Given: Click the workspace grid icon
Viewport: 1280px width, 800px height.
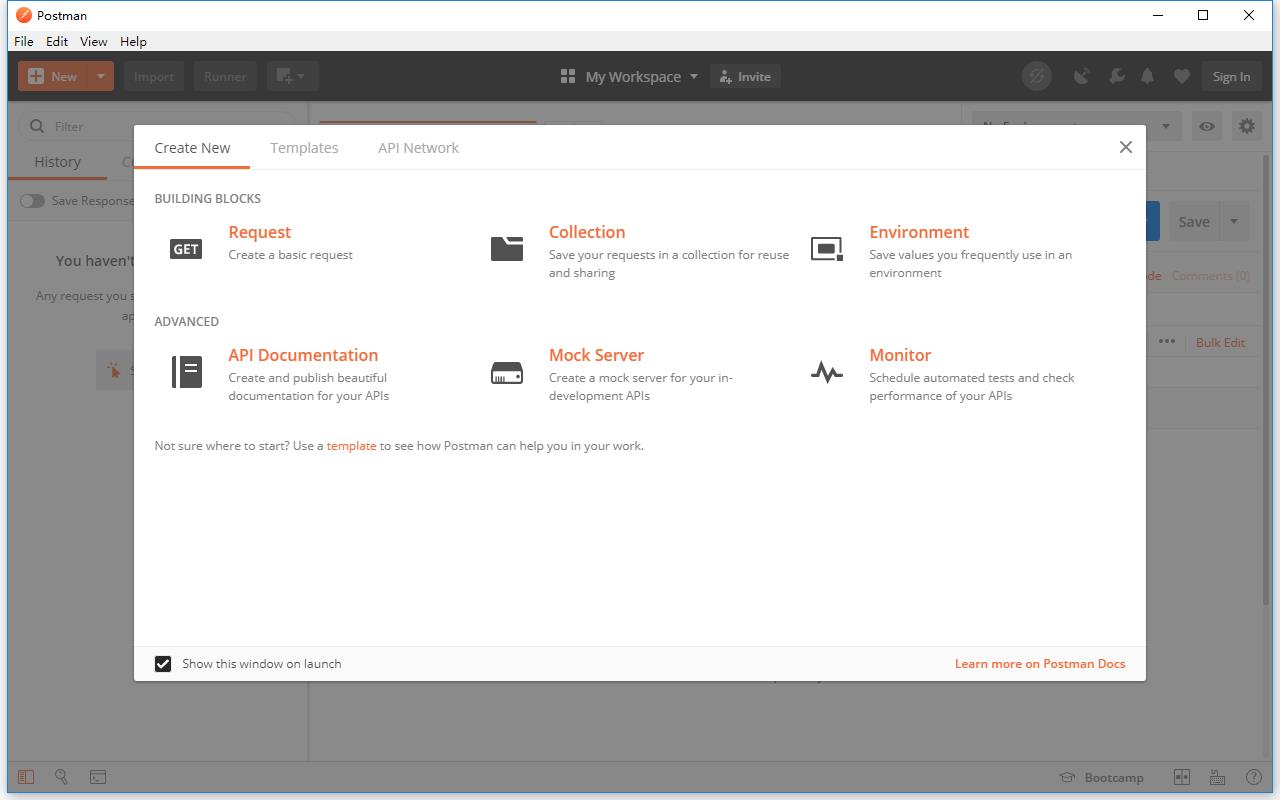Looking at the screenshot, I should (x=568, y=76).
